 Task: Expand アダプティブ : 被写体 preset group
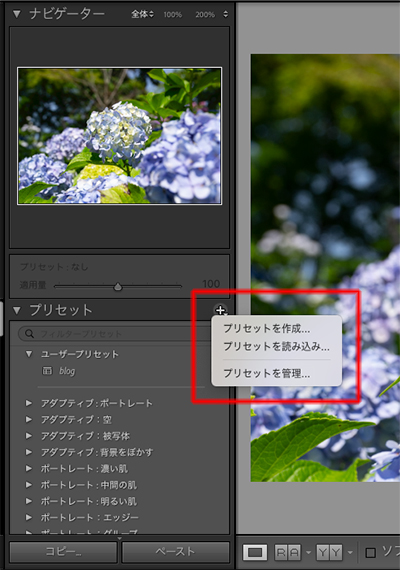[x=29, y=435]
